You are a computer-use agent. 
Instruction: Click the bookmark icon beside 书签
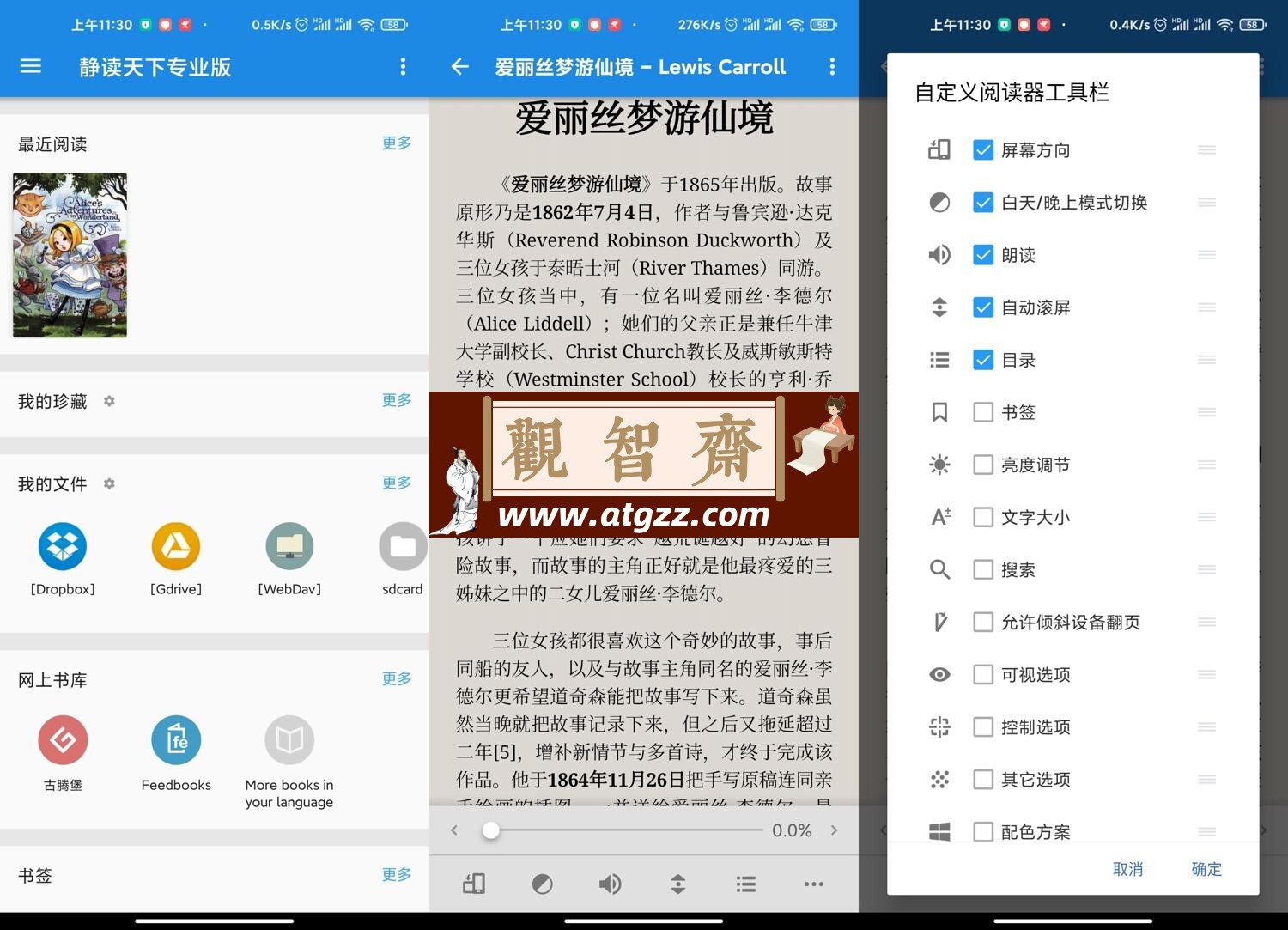tap(939, 412)
